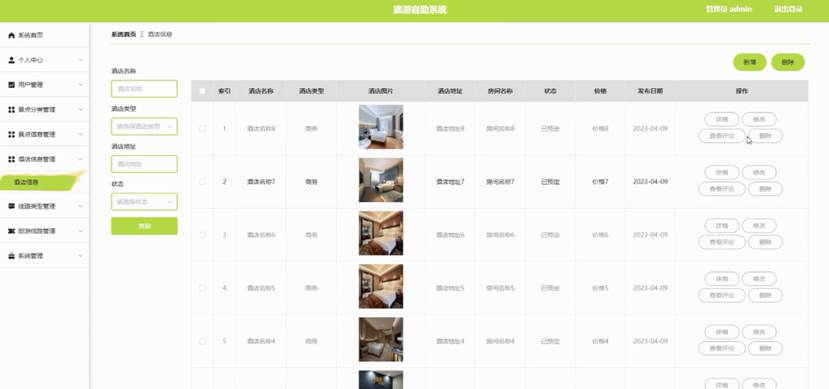This screenshot has width=829, height=389.
Task: Expand the 个人中心 menu chevron
Action: click(80, 60)
